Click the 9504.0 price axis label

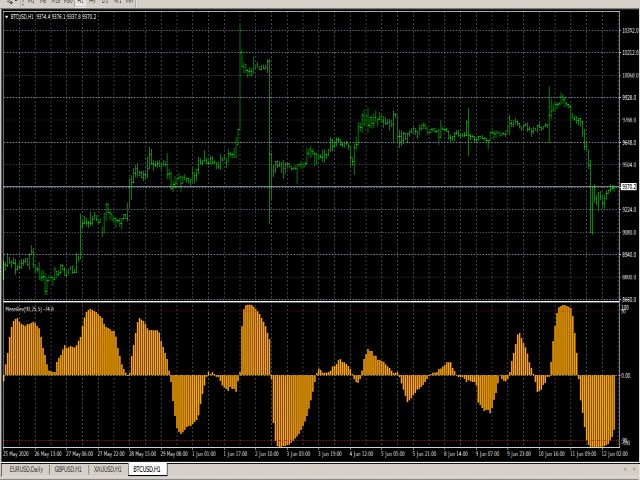coord(629,165)
